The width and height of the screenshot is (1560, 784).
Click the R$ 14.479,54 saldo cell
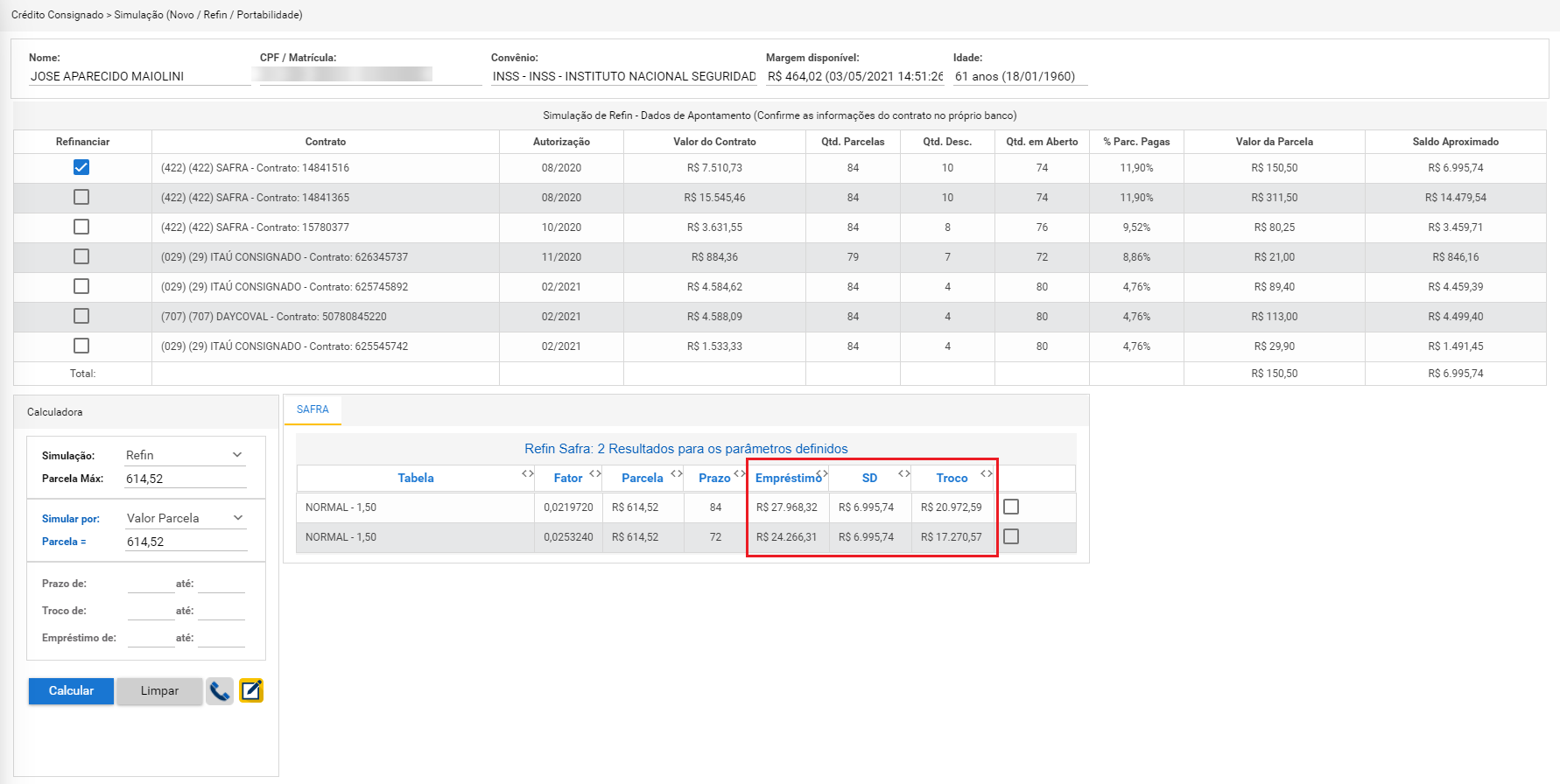(x=1455, y=198)
